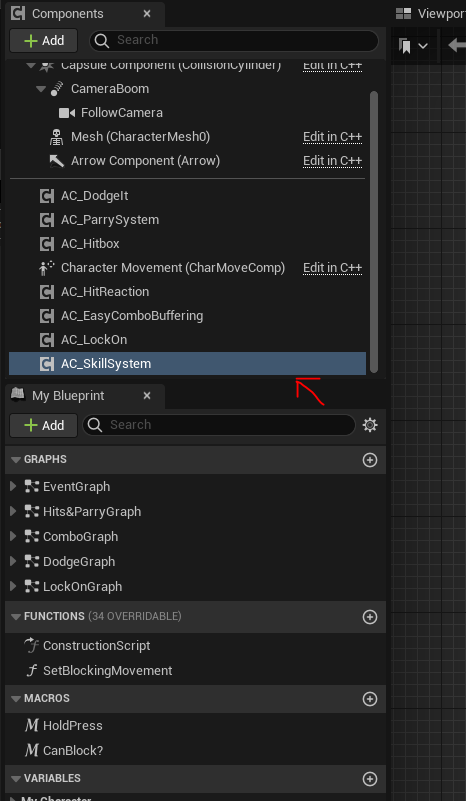This screenshot has width=466, height=801.
Task: Click the AC_LockOn component icon
Action: click(47, 340)
